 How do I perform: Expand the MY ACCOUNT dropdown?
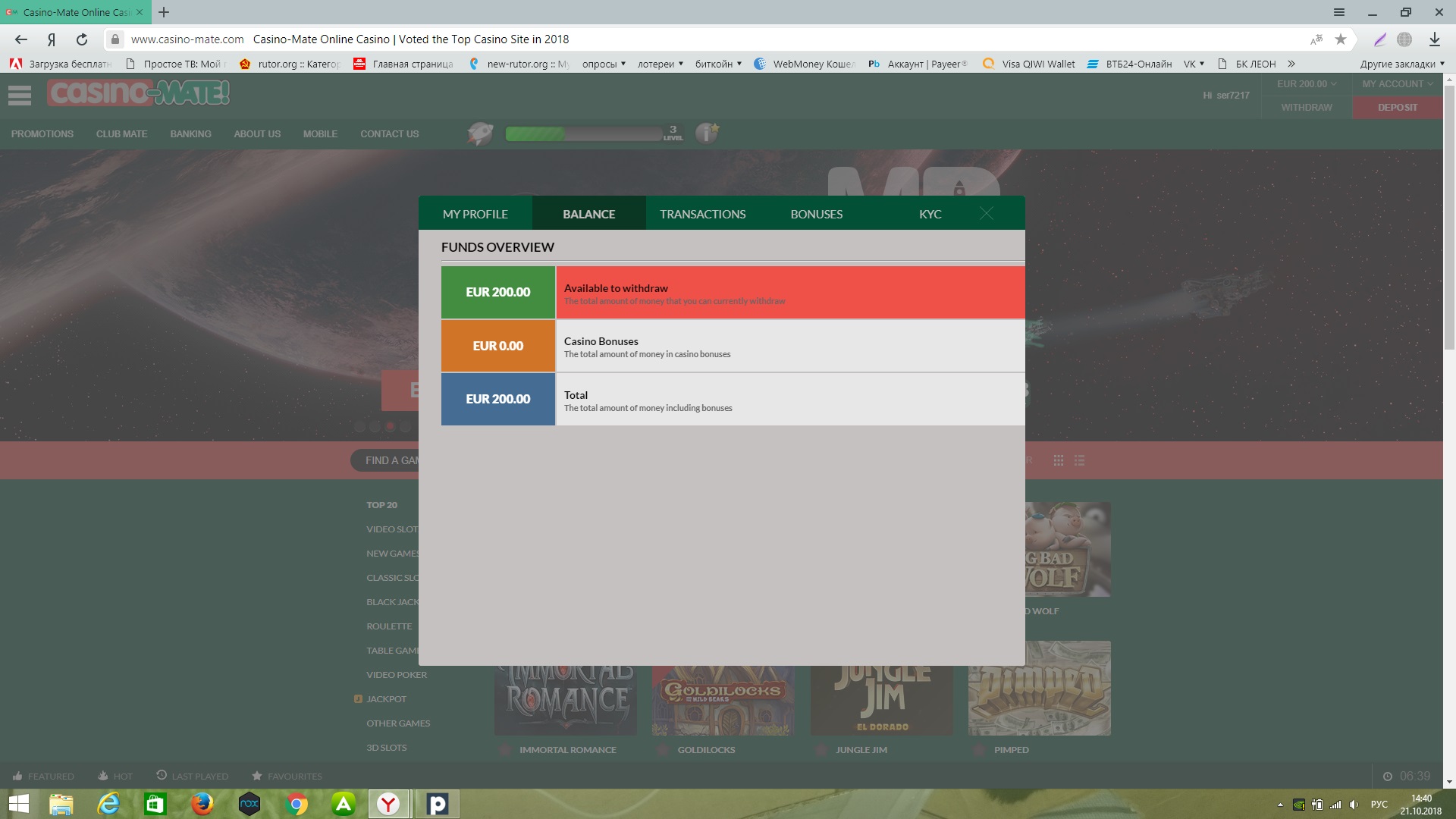pos(1397,84)
